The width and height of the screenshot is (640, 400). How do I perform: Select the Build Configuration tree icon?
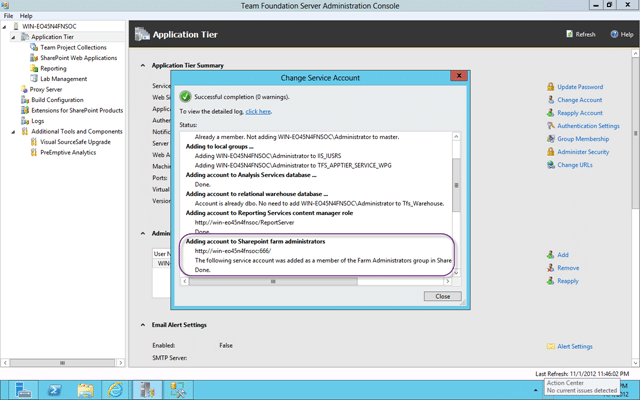coord(25,100)
